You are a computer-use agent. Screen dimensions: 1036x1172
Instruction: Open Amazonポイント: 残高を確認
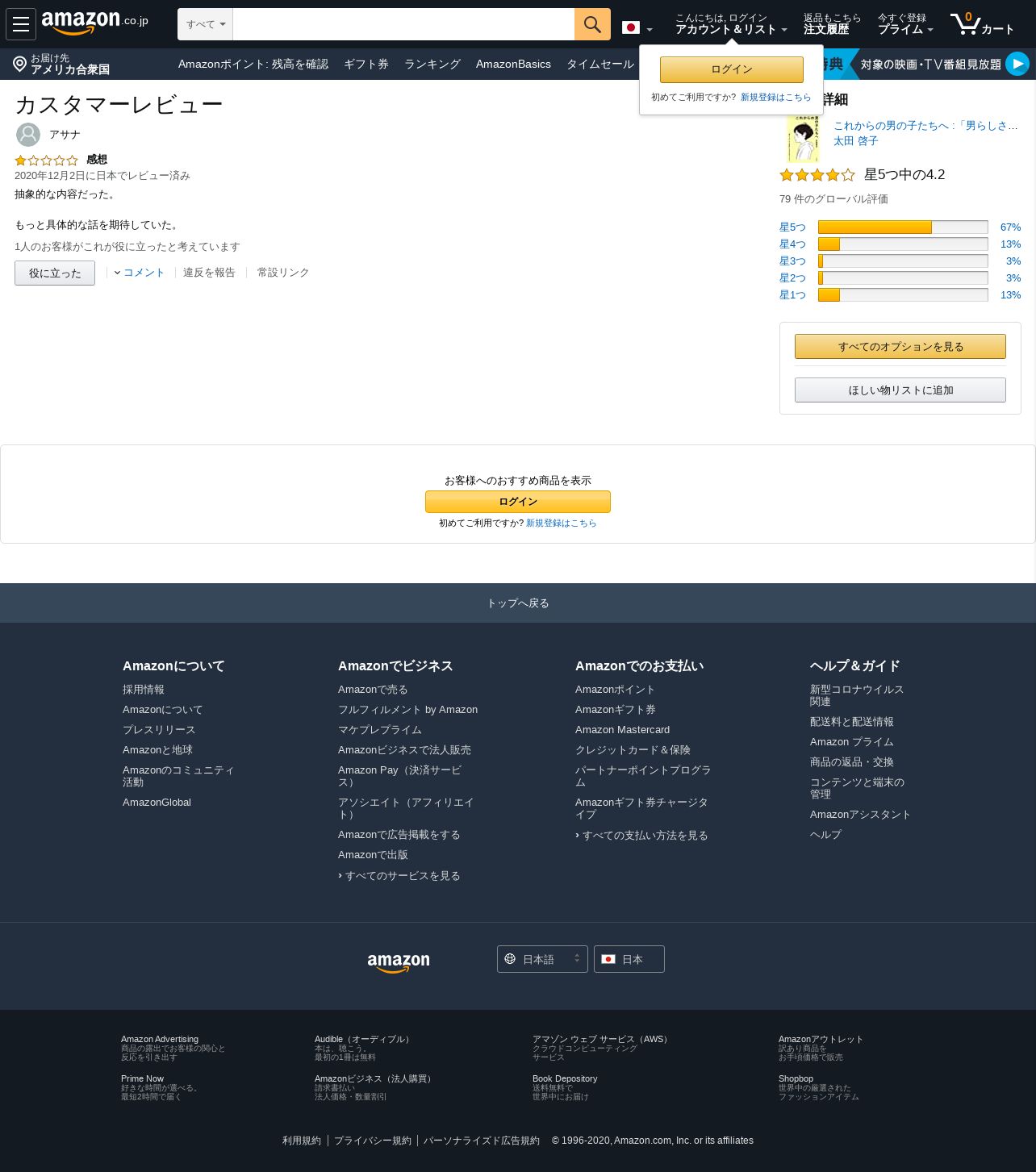click(253, 64)
